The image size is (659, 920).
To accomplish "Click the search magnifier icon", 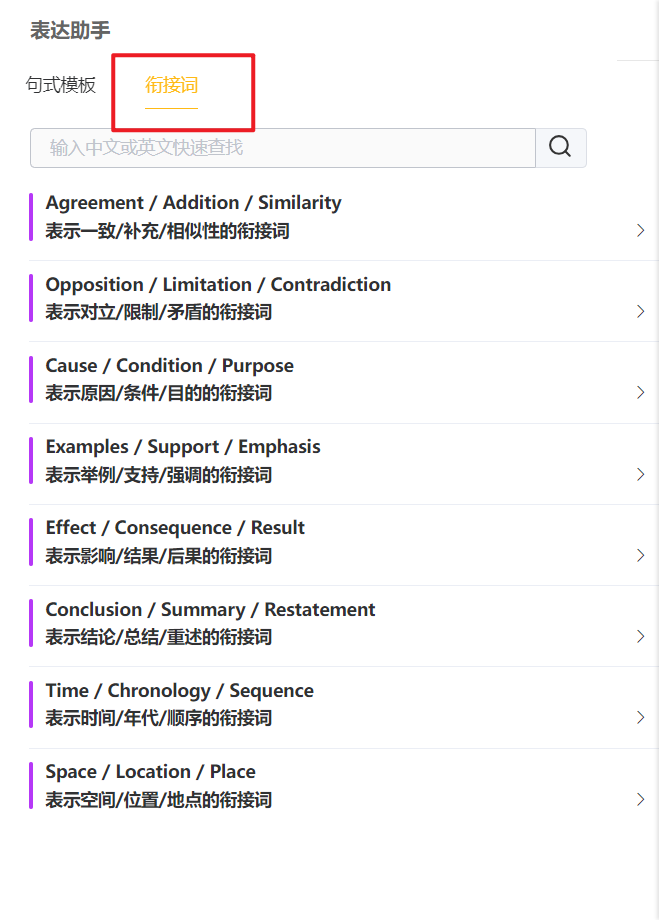I will (x=560, y=148).
